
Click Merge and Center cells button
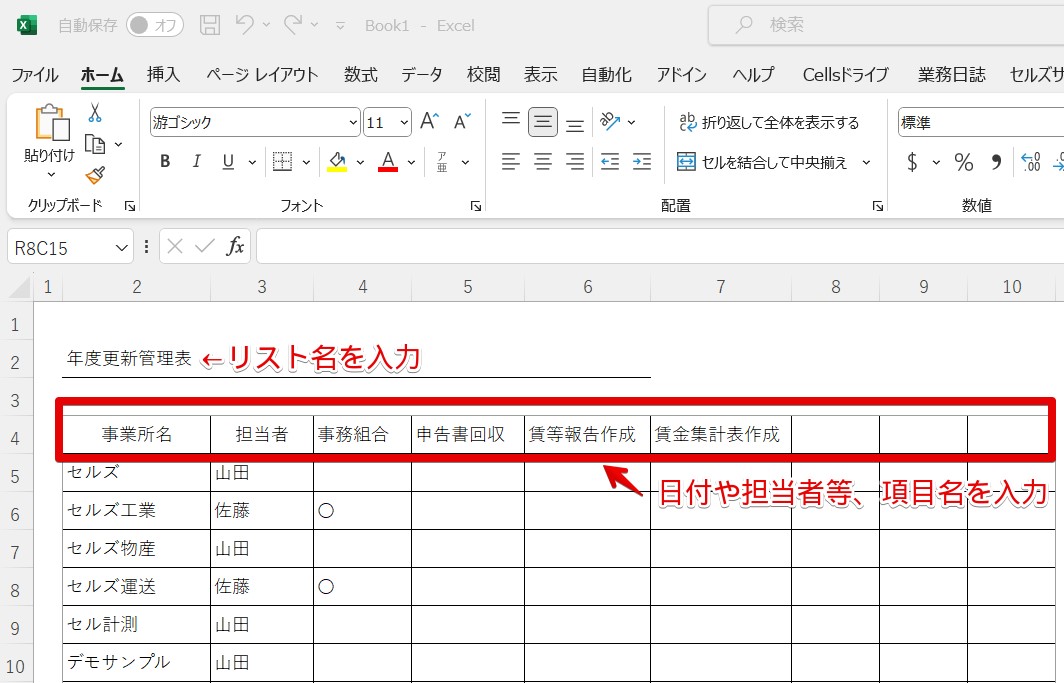pyautogui.click(x=763, y=162)
